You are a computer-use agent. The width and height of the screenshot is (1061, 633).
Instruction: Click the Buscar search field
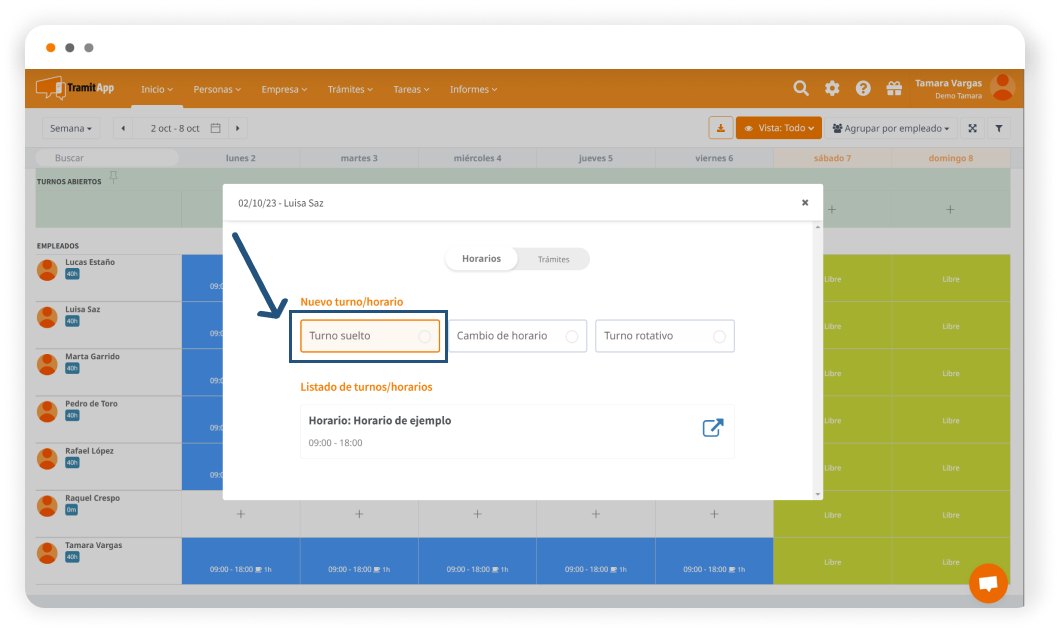[x=106, y=158]
